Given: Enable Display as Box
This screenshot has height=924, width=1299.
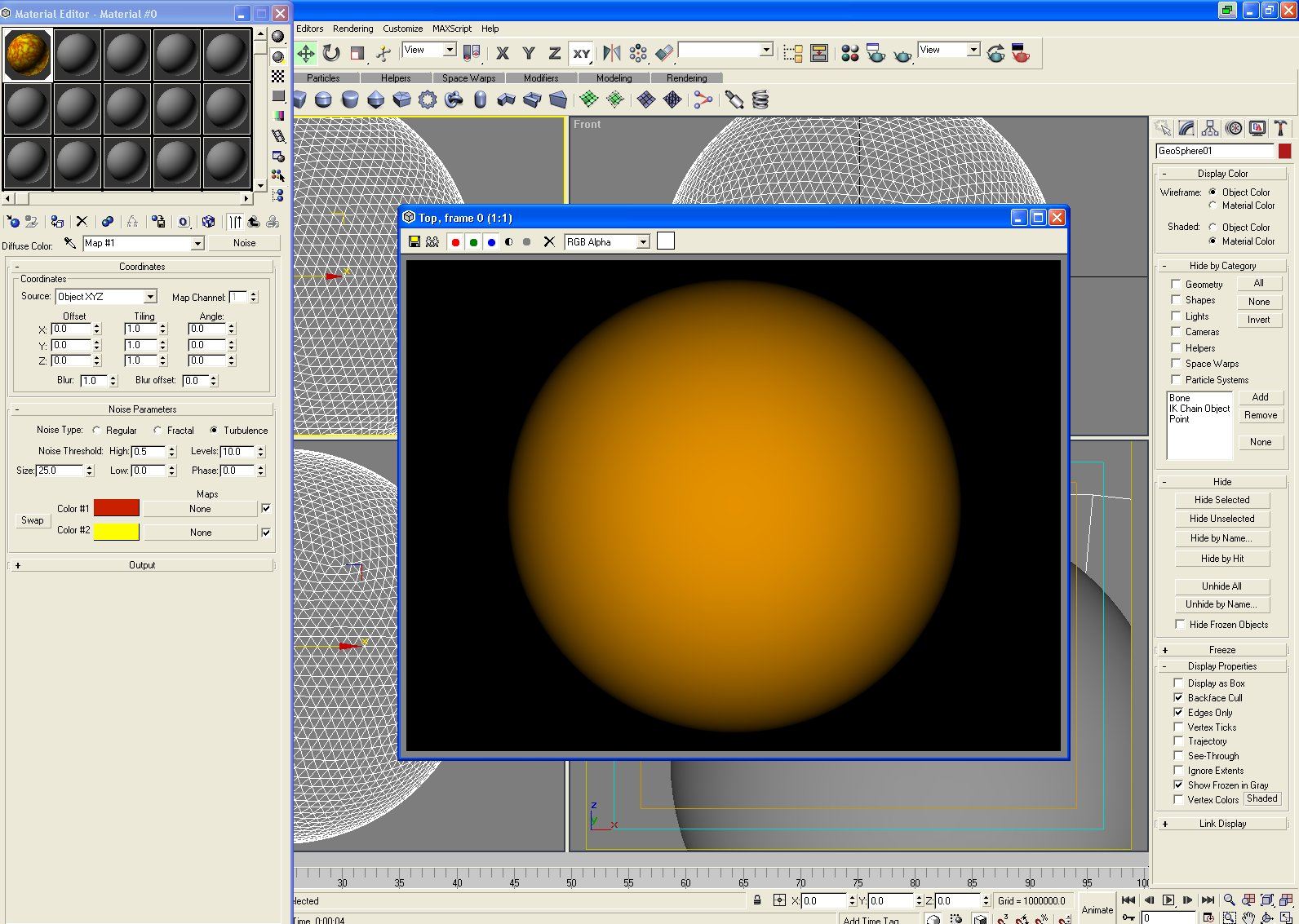Looking at the screenshot, I should pos(1178,683).
